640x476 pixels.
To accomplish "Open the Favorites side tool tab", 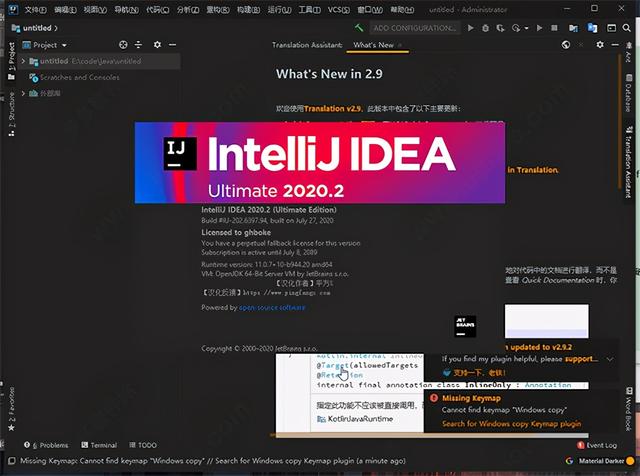I will (x=11, y=409).
